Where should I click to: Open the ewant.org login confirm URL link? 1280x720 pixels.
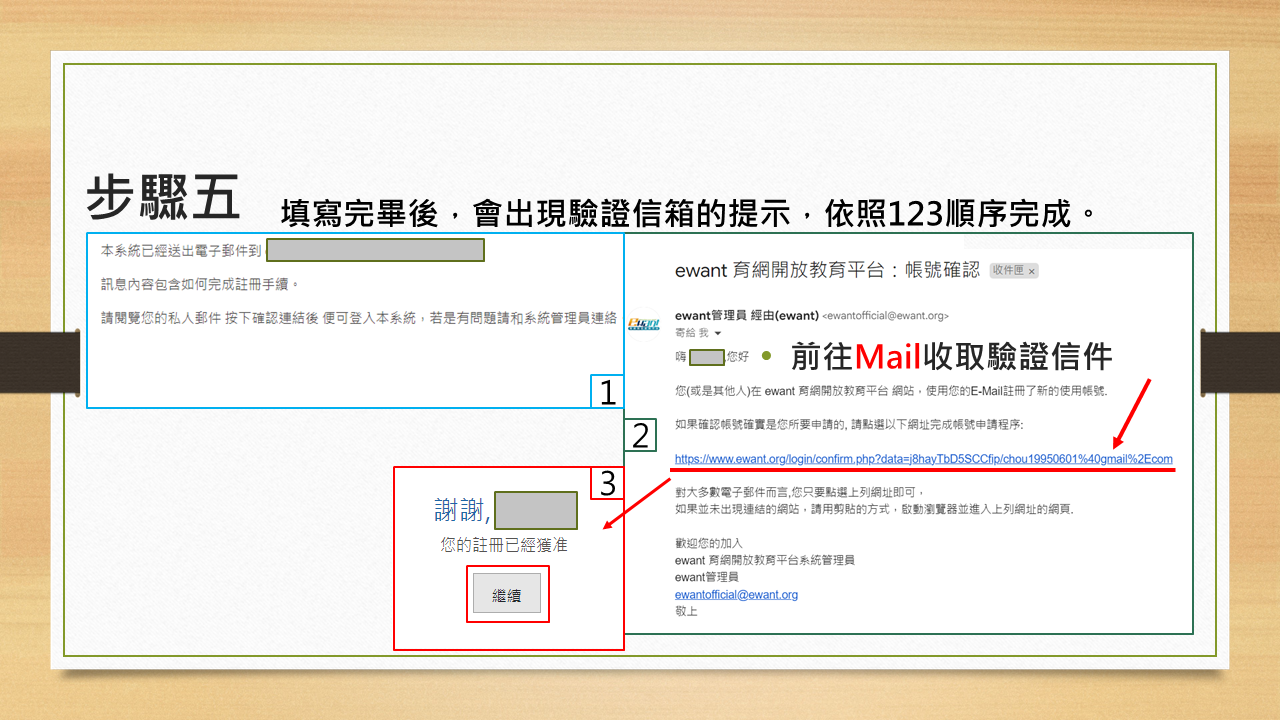[923, 459]
